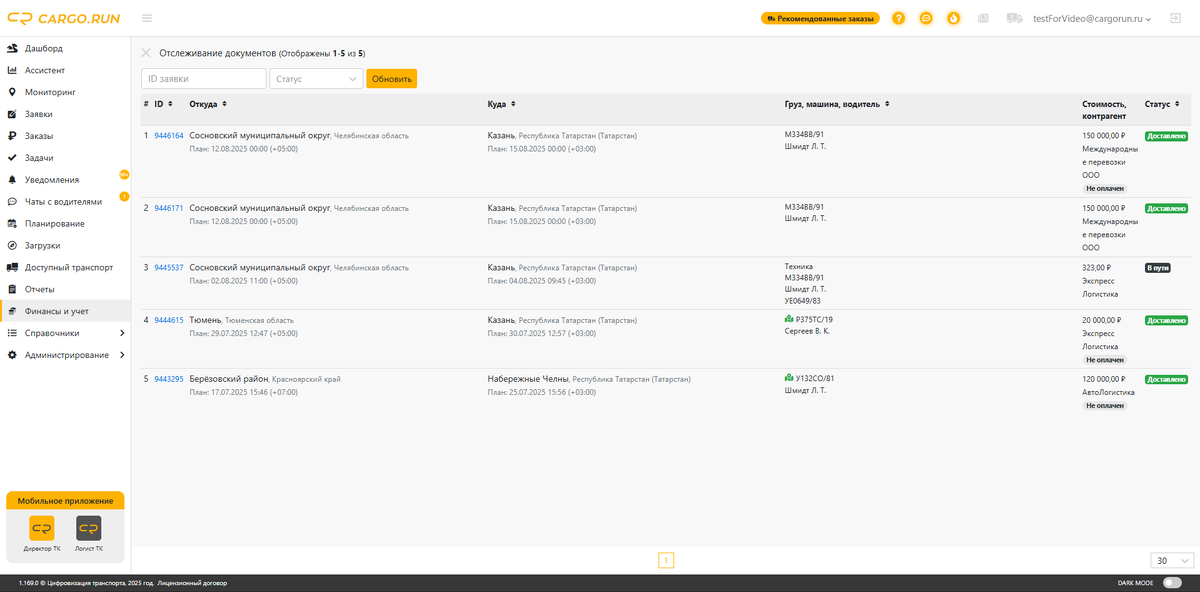This screenshot has width=1200, height=592.
Task: Expand the Справочники submenu chevron
Action: [122, 333]
